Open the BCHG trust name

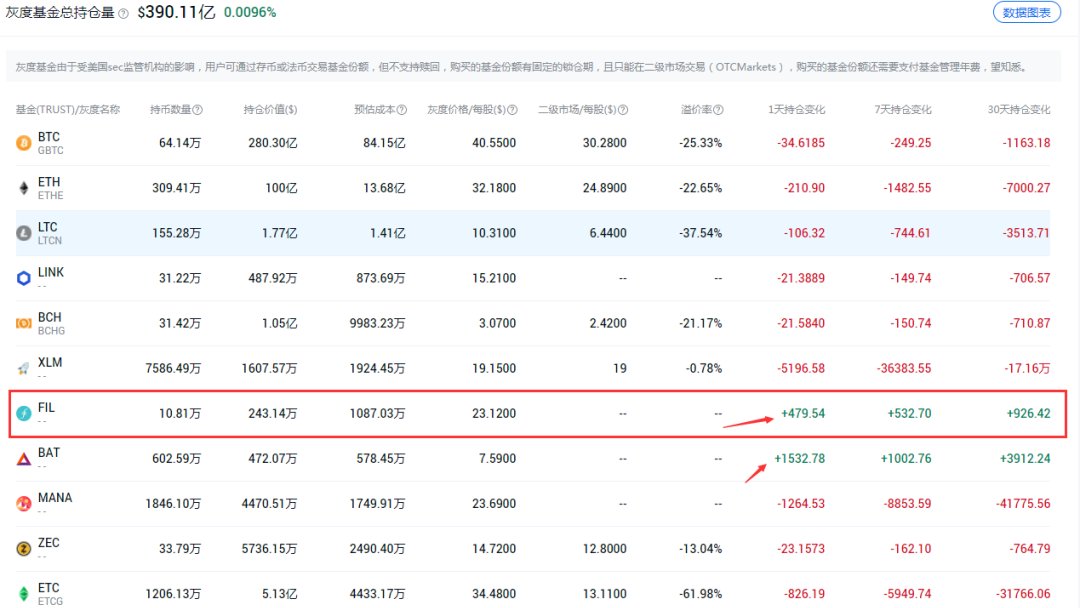(51, 331)
